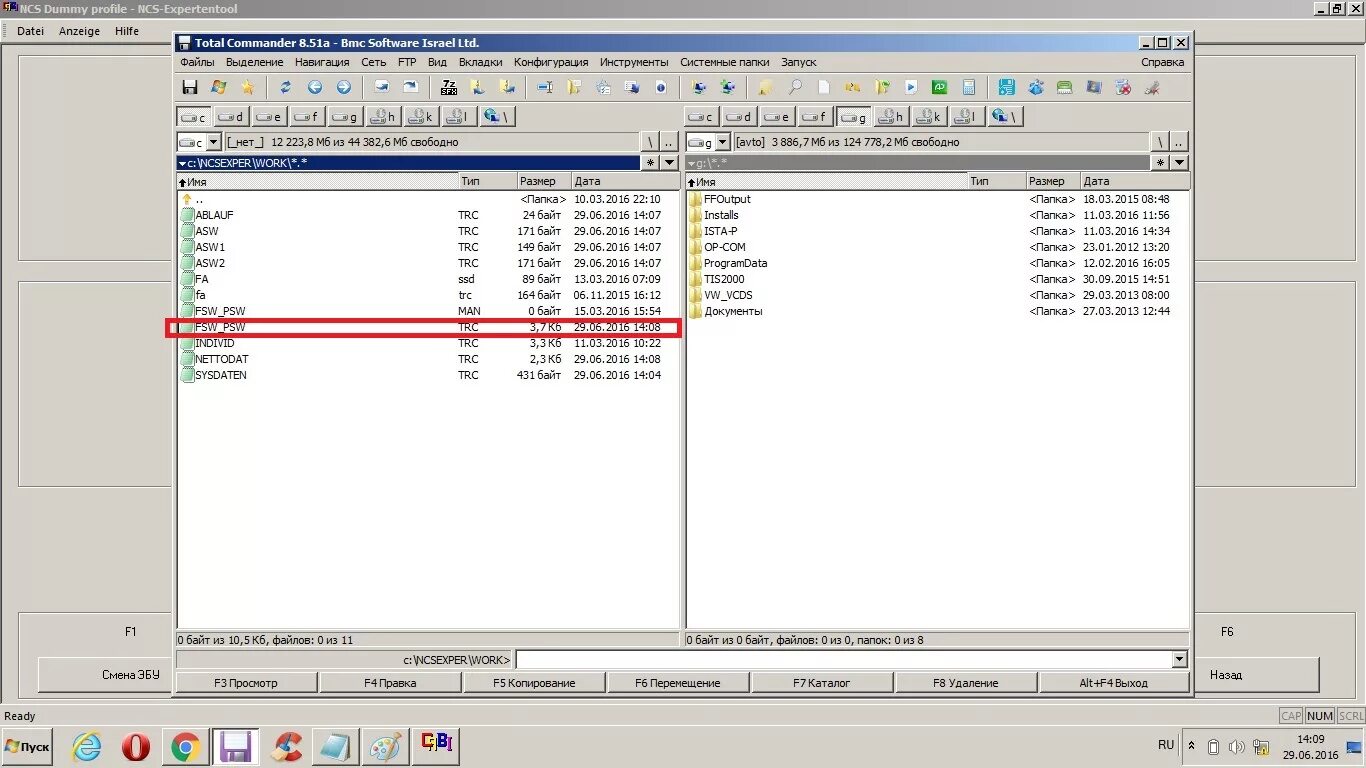
Task: Open Paint from the taskbar
Action: [385, 747]
